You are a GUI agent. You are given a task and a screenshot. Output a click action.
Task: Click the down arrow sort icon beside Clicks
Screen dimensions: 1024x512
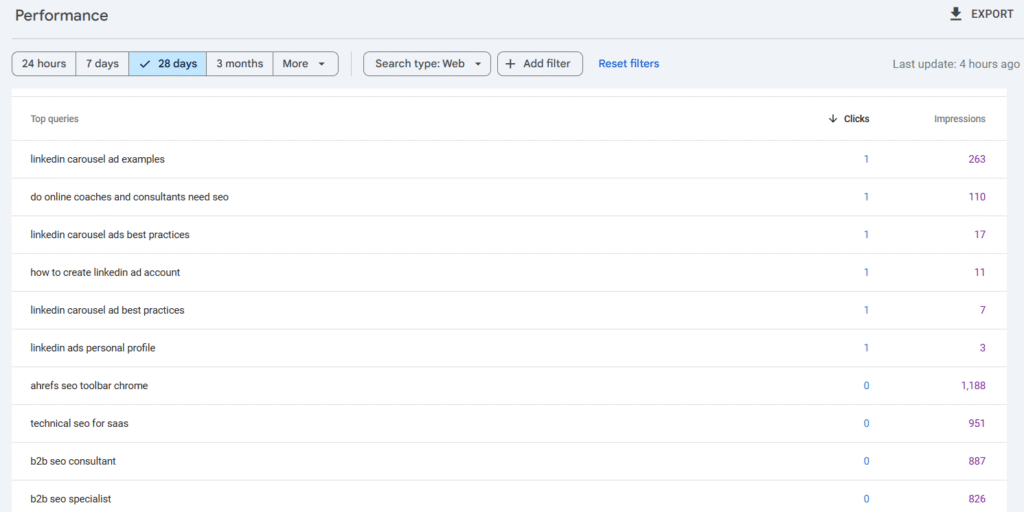click(833, 119)
